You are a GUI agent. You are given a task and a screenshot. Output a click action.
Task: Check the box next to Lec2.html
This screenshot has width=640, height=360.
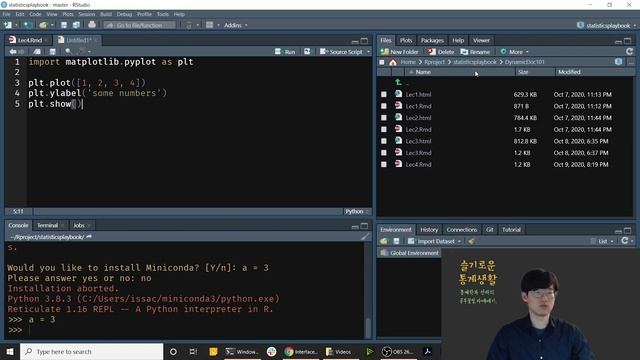[x=384, y=118]
